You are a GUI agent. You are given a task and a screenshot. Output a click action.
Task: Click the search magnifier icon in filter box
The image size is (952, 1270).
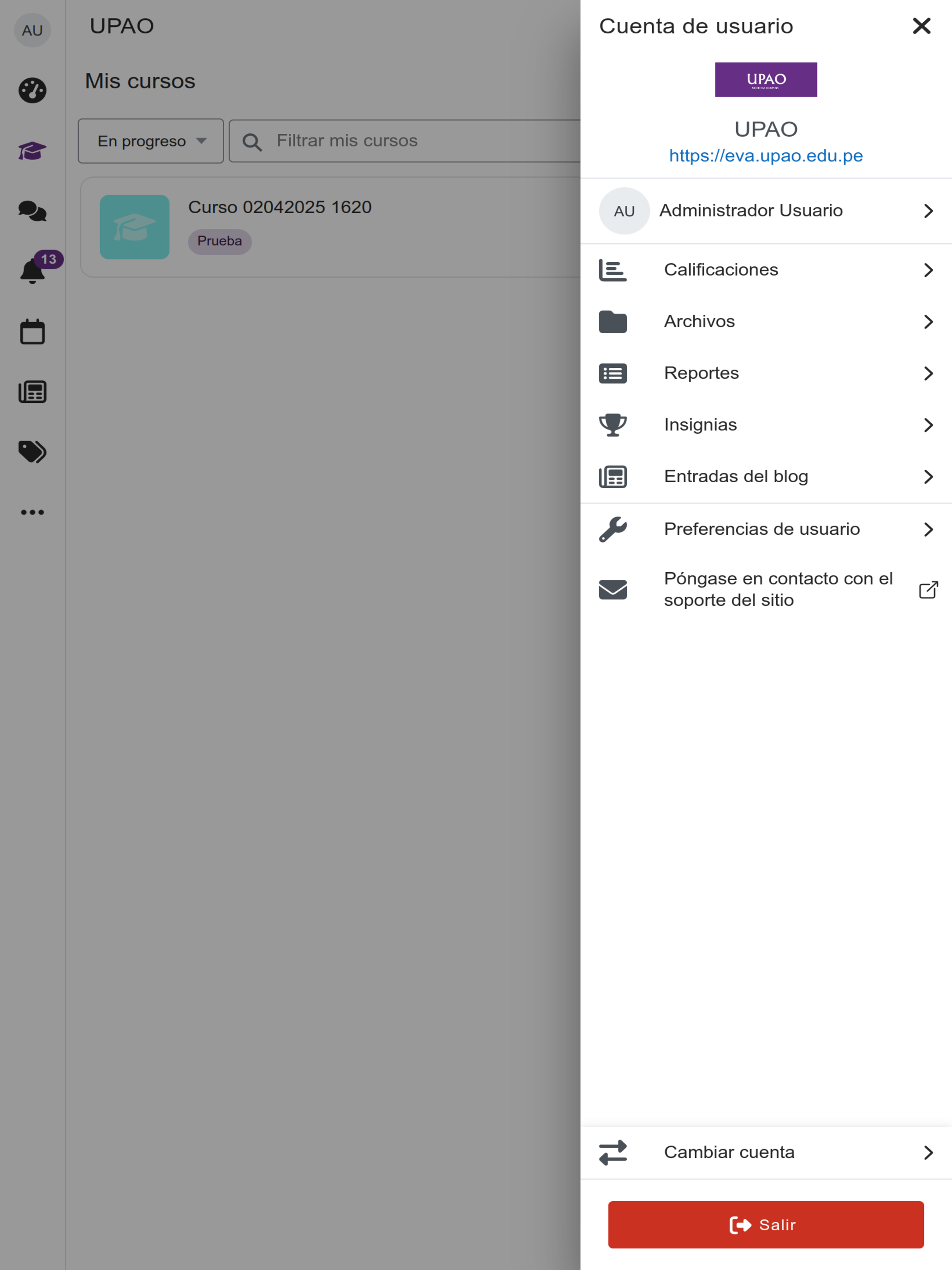252,142
